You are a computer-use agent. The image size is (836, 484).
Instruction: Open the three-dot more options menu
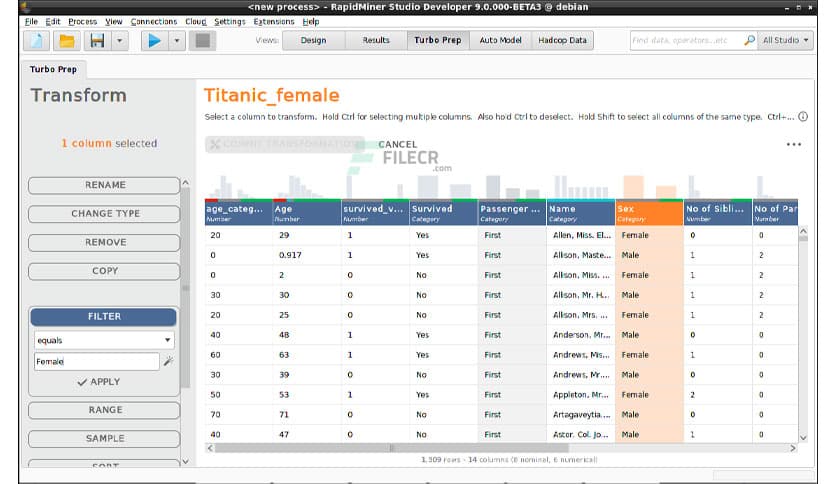794,144
